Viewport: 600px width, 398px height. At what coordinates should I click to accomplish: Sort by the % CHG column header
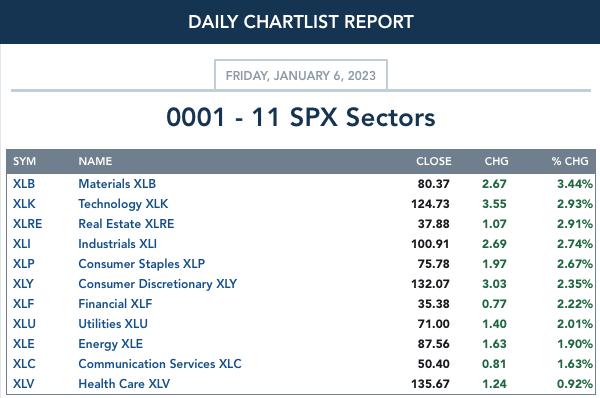pos(570,161)
